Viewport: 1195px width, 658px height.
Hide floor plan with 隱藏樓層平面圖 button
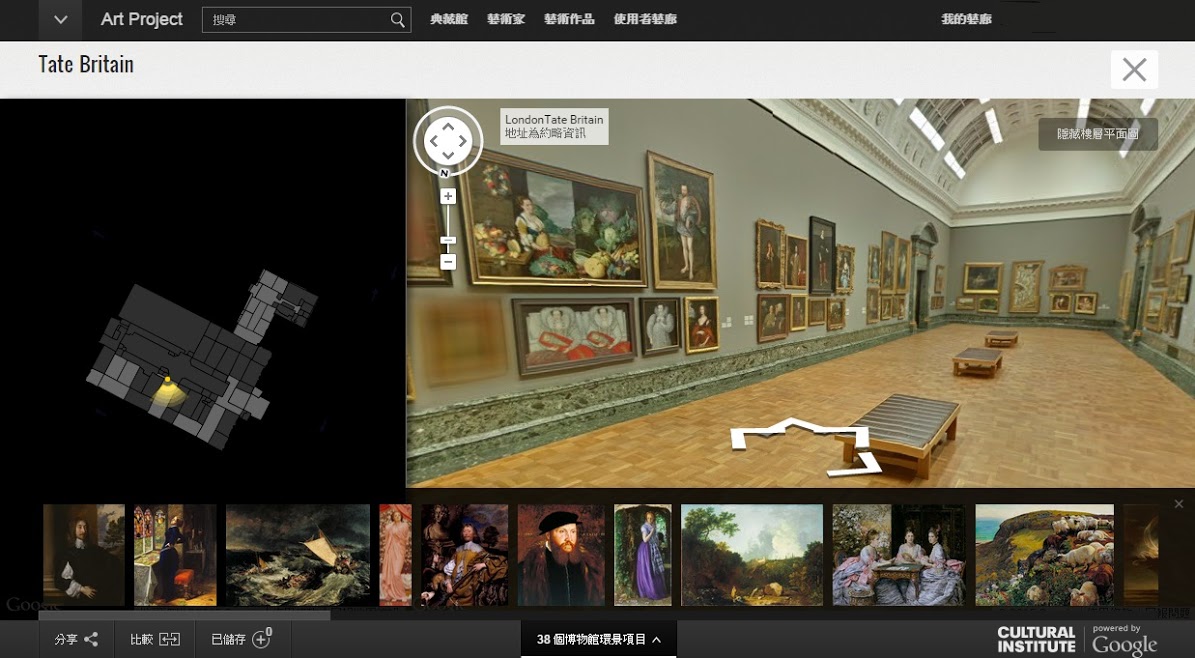point(1098,134)
